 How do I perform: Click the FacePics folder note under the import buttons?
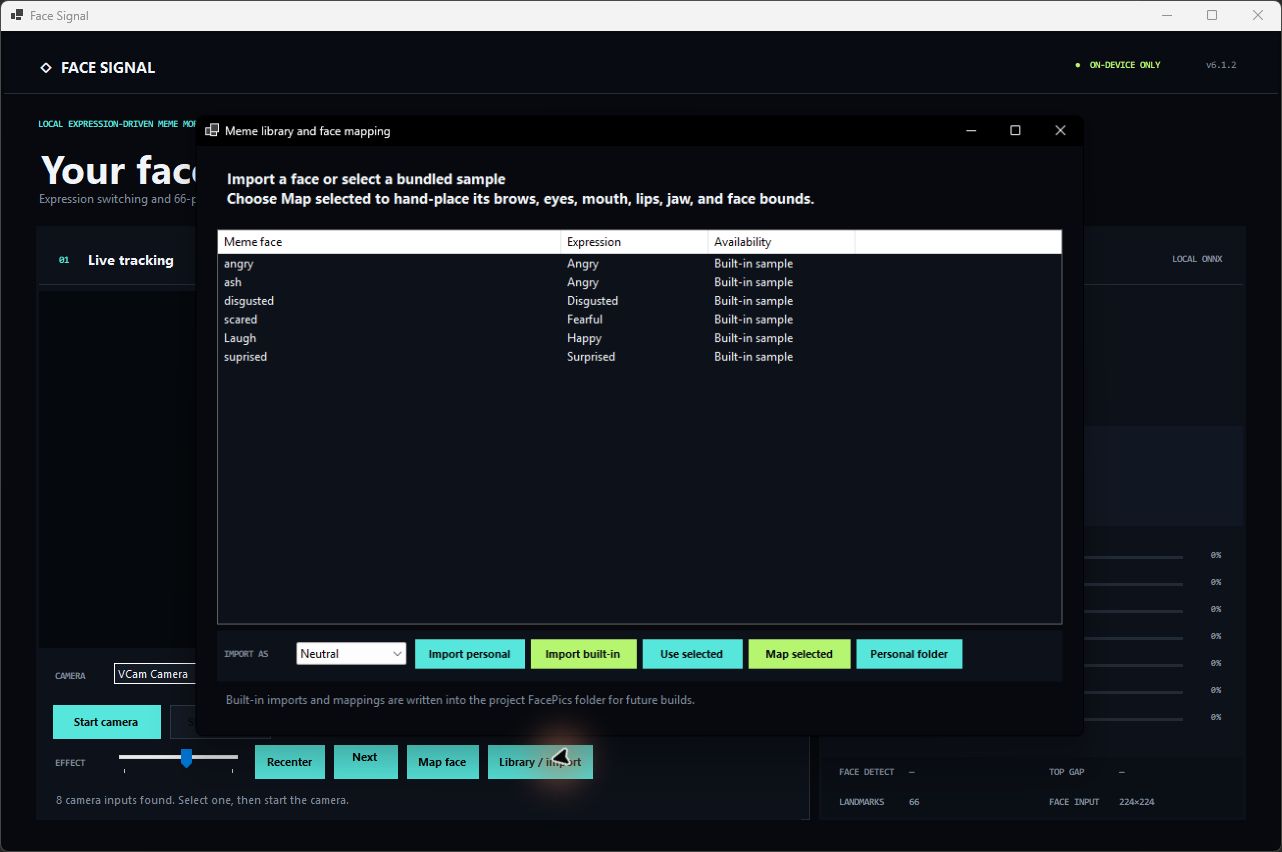click(x=460, y=700)
